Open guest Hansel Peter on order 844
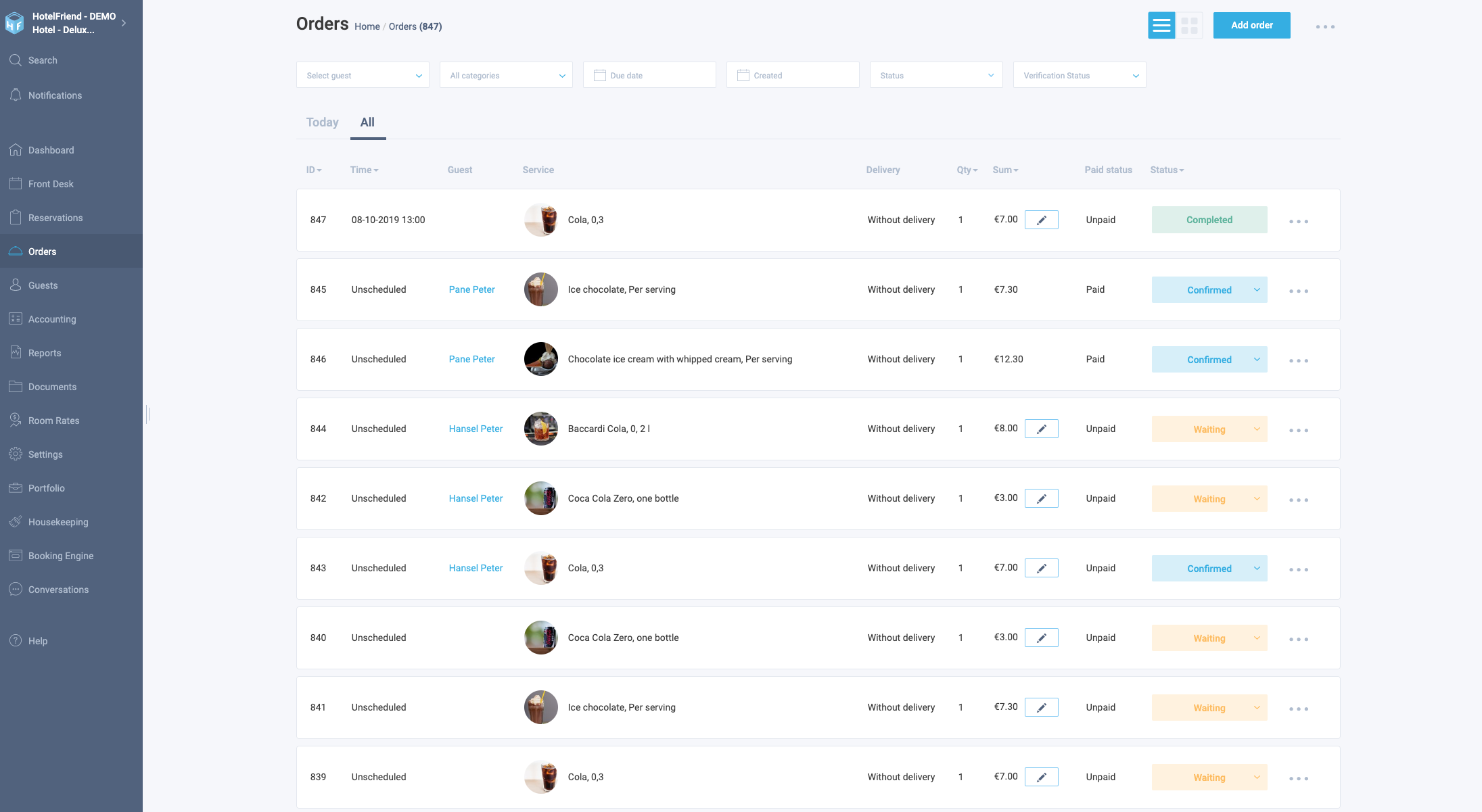 pos(476,429)
